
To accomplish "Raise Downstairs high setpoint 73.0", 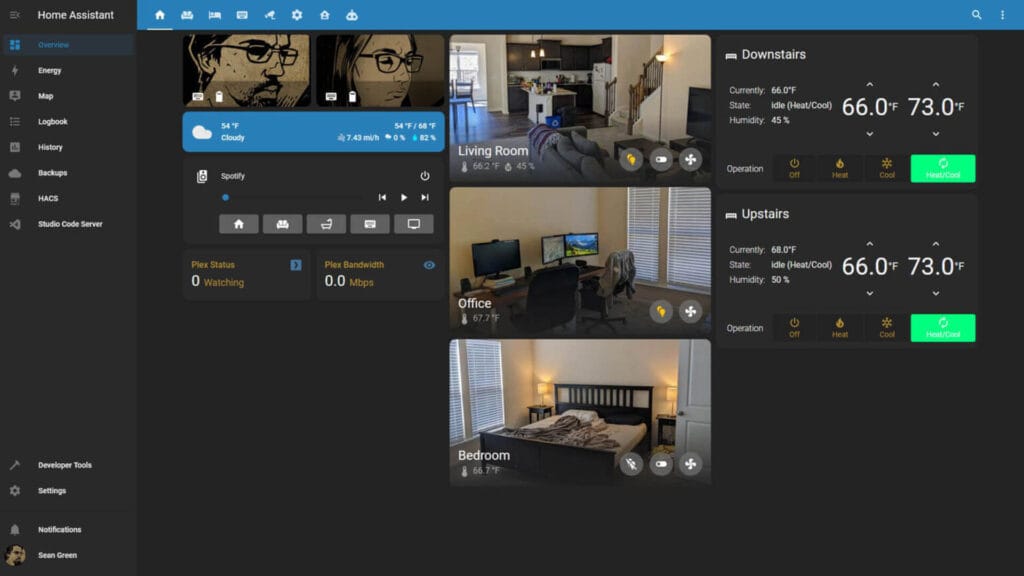I will (x=936, y=85).
